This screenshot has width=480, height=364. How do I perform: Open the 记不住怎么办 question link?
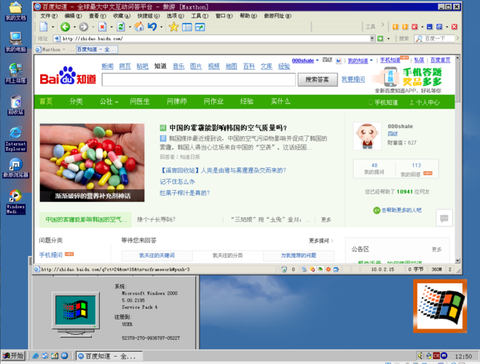[x=177, y=182]
